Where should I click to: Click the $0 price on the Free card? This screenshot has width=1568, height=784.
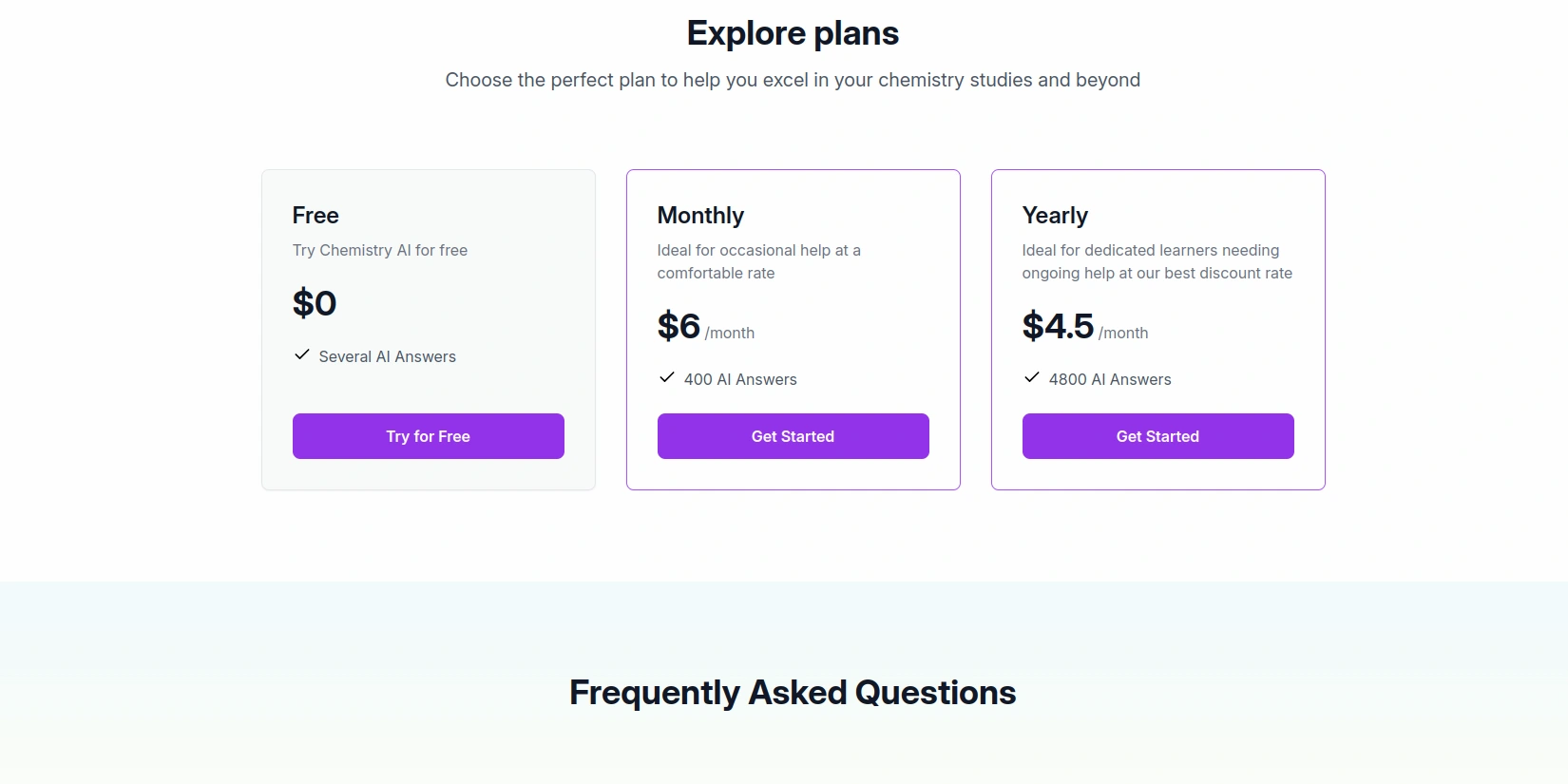point(315,303)
